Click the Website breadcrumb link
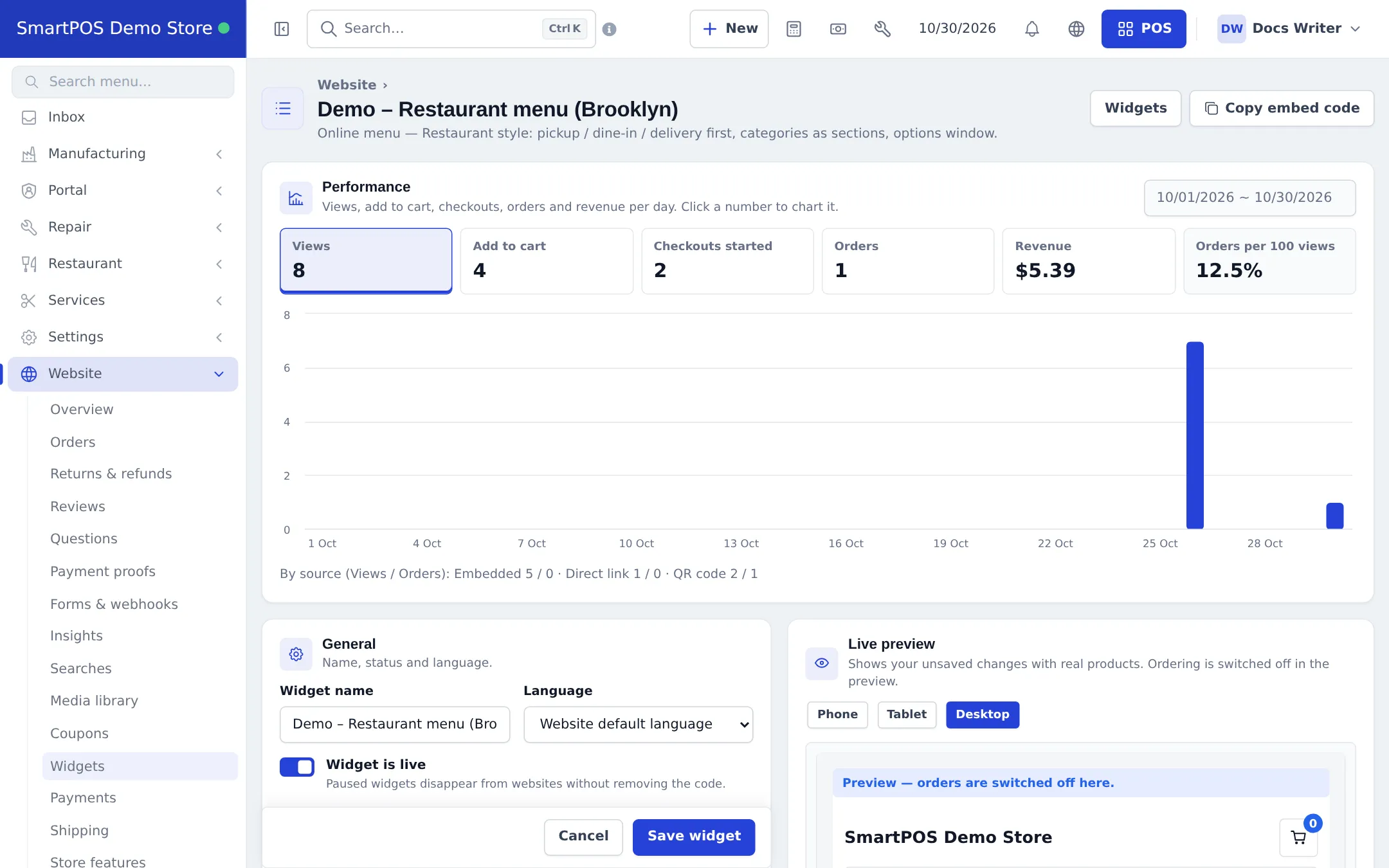The height and width of the screenshot is (868, 1389). [347, 85]
